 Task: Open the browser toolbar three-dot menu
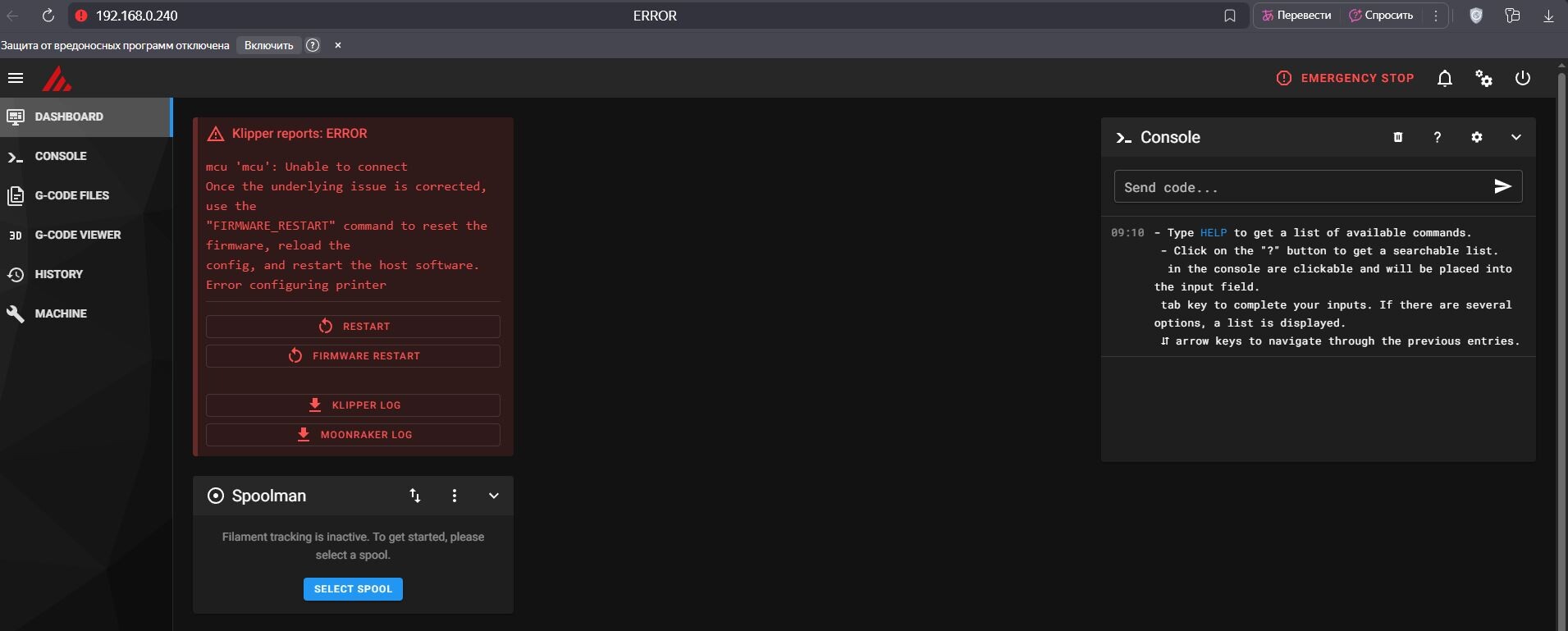(1436, 16)
